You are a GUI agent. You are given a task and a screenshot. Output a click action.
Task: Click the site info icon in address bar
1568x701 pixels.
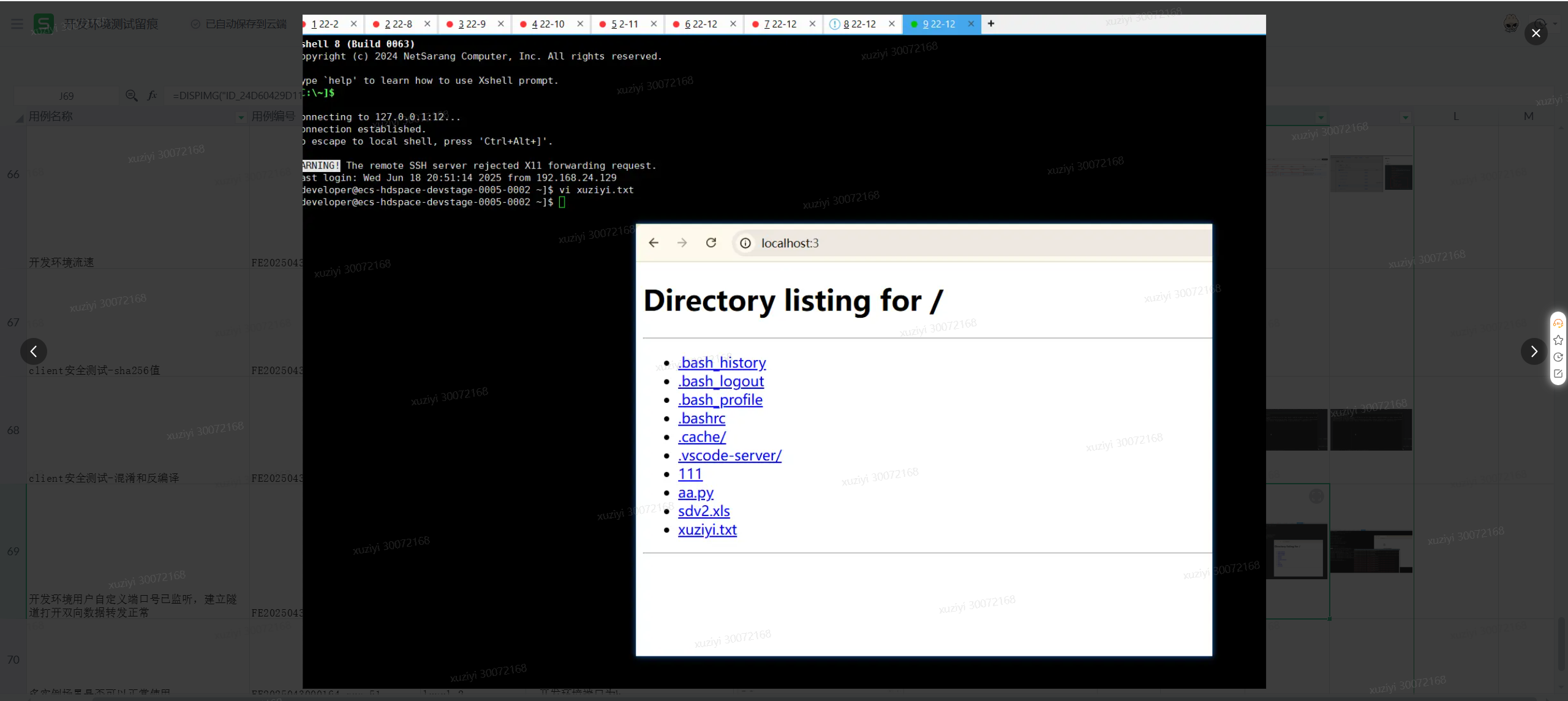click(x=745, y=243)
